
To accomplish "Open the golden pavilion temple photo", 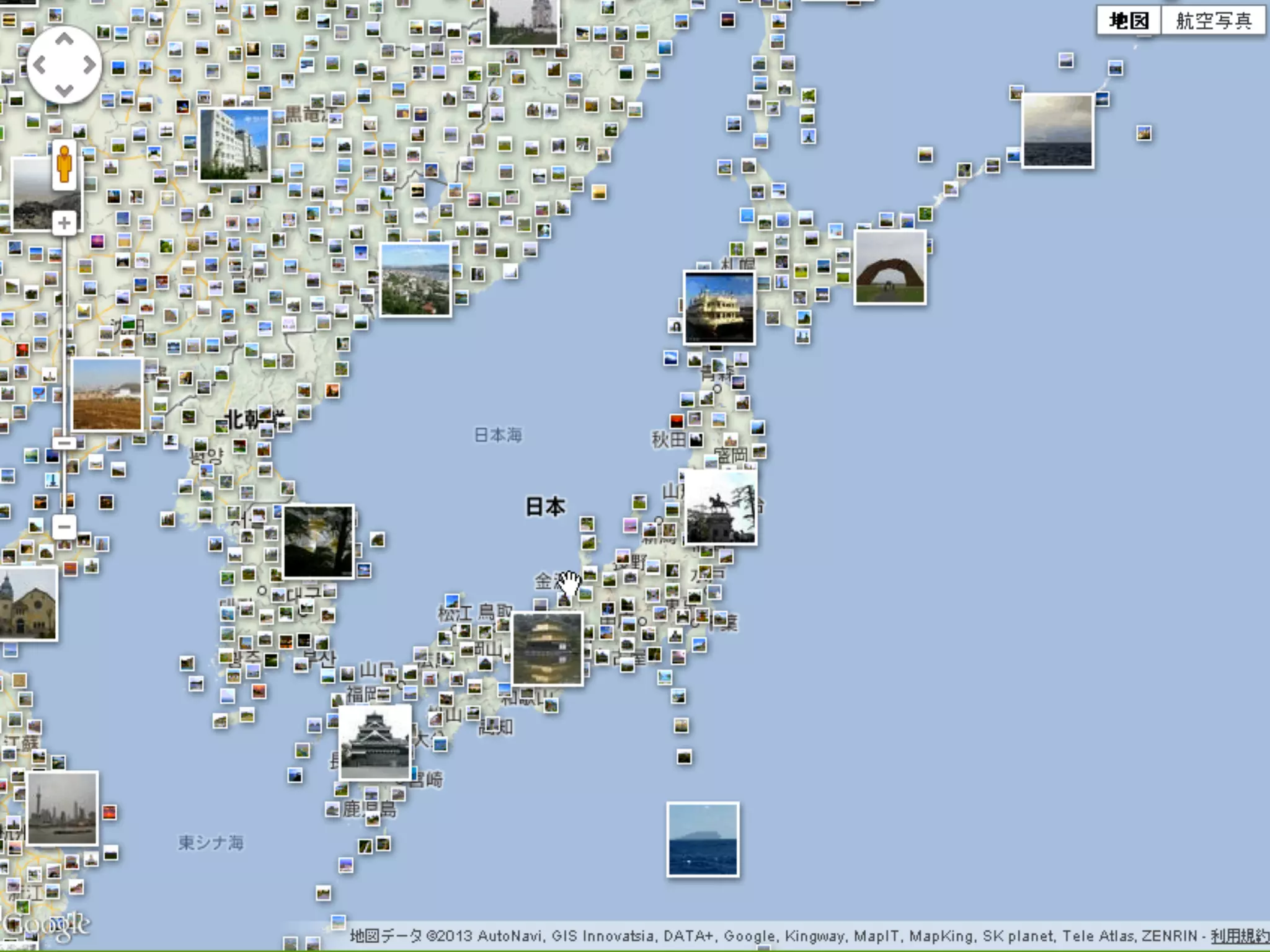I will 548,648.
